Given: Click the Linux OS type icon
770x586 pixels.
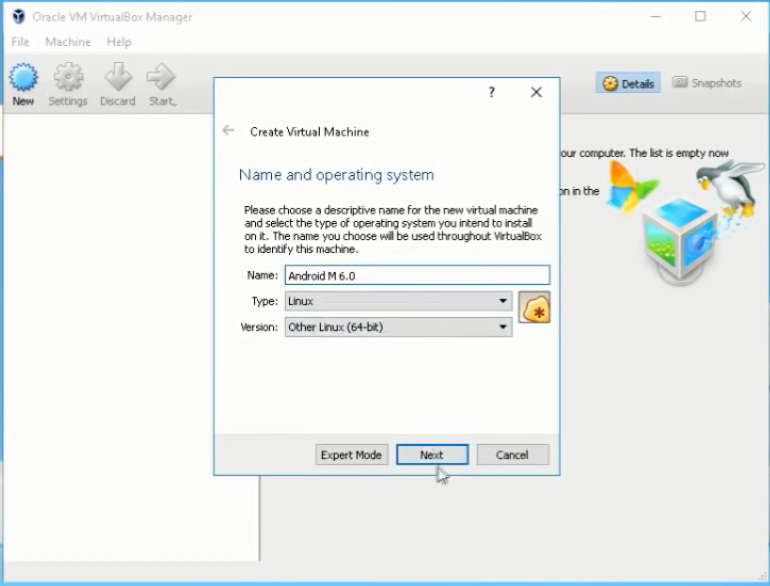Looking at the screenshot, I should point(534,307).
